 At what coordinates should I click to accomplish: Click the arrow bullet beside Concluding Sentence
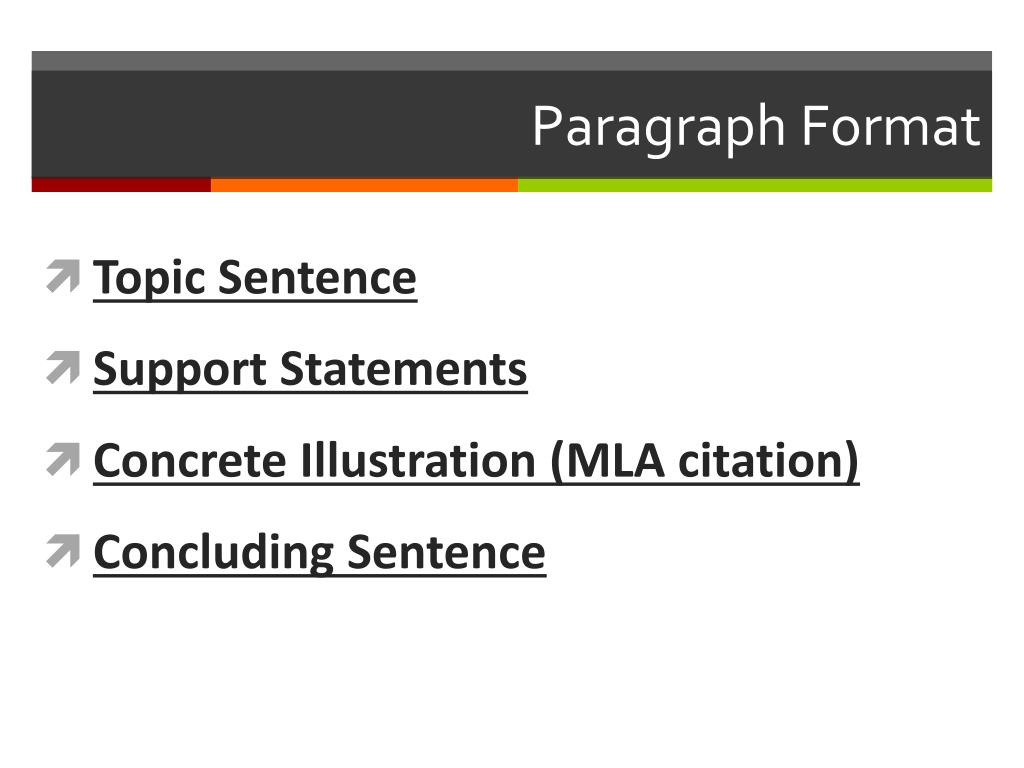[63, 551]
